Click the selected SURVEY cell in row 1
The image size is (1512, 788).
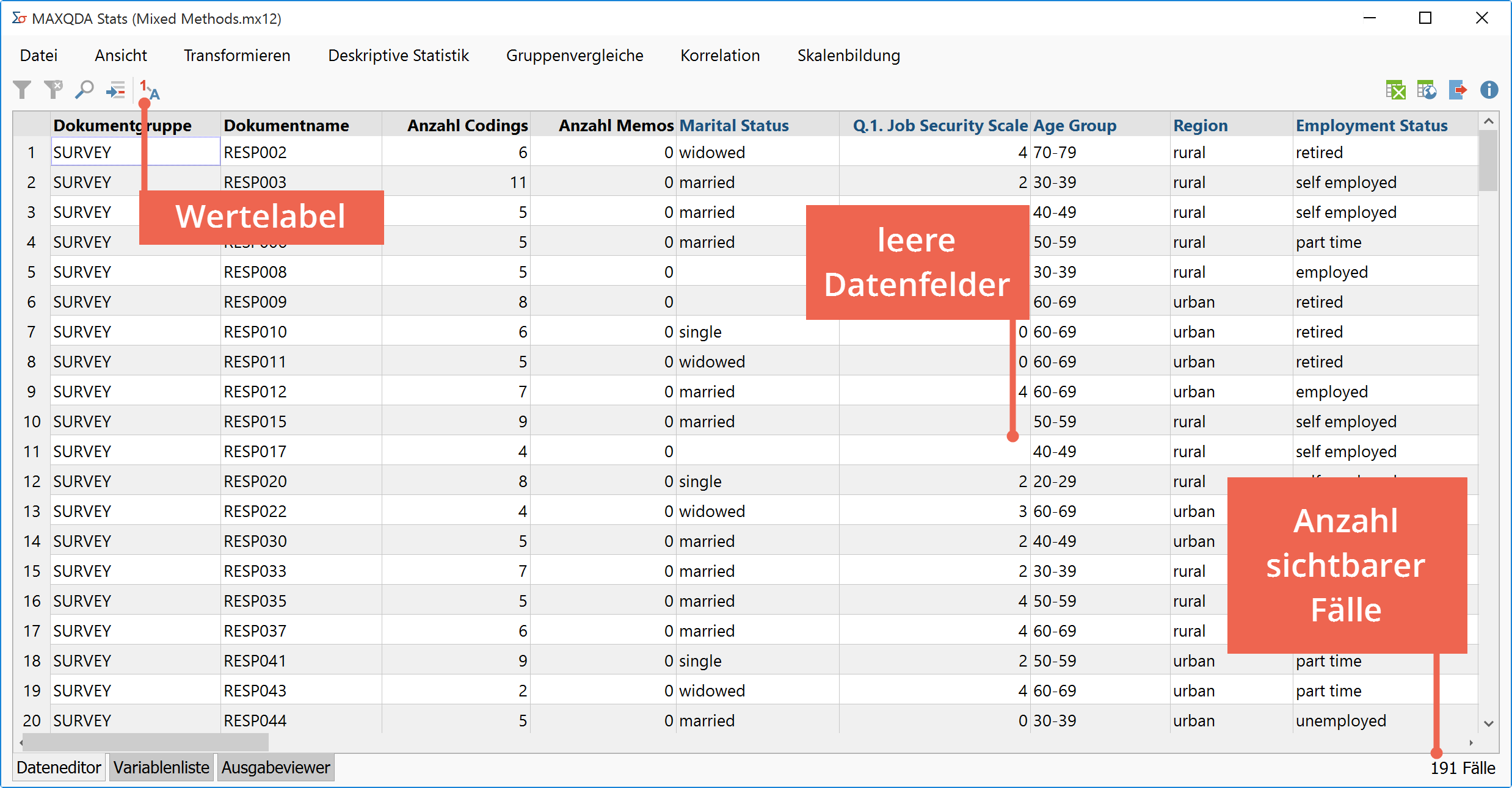coord(136,151)
